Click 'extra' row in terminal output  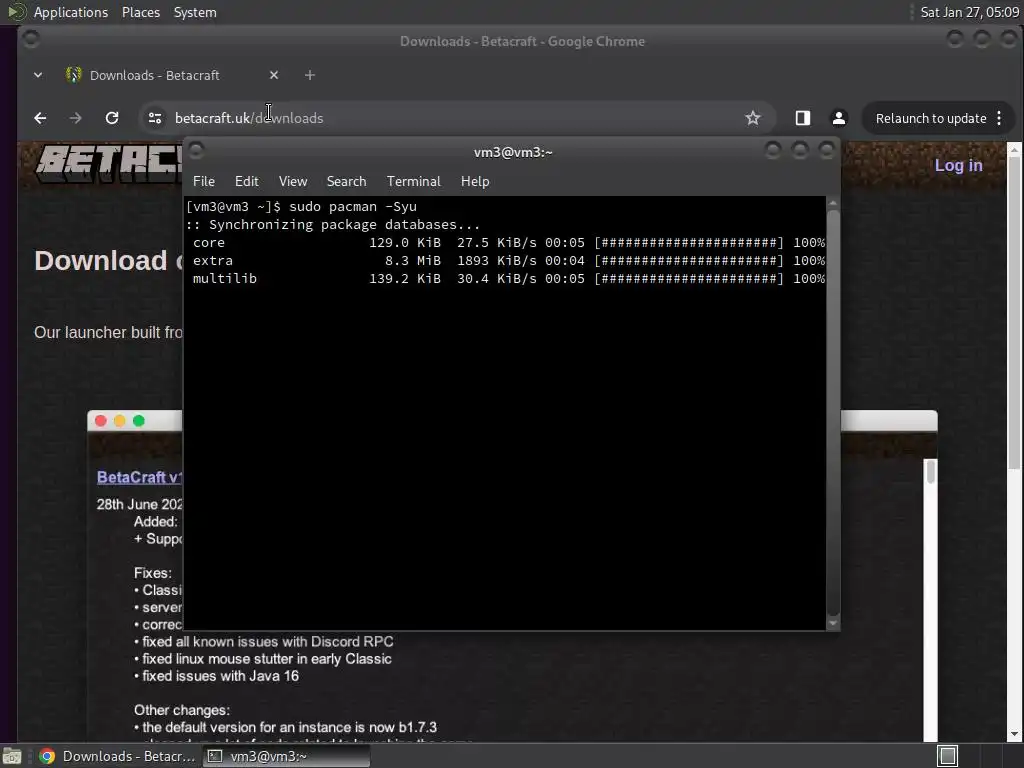click(x=509, y=261)
